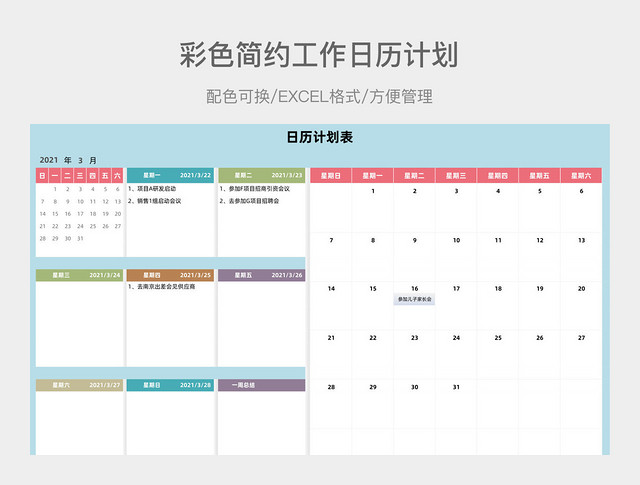Select the 日历计划表 sheet heading

320,137
